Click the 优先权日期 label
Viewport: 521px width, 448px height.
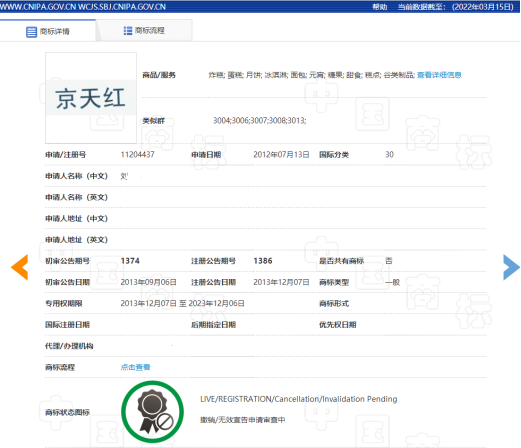click(x=338, y=325)
